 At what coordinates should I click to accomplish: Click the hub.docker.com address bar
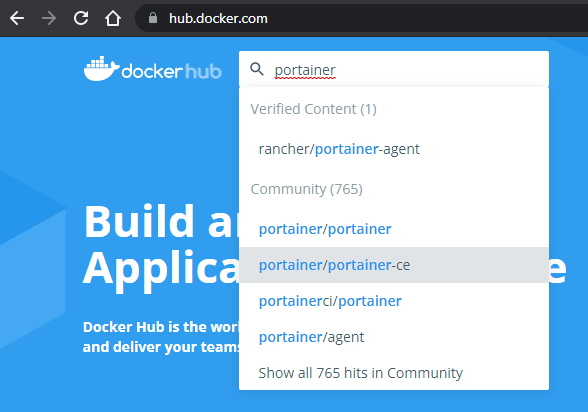tap(361, 18)
